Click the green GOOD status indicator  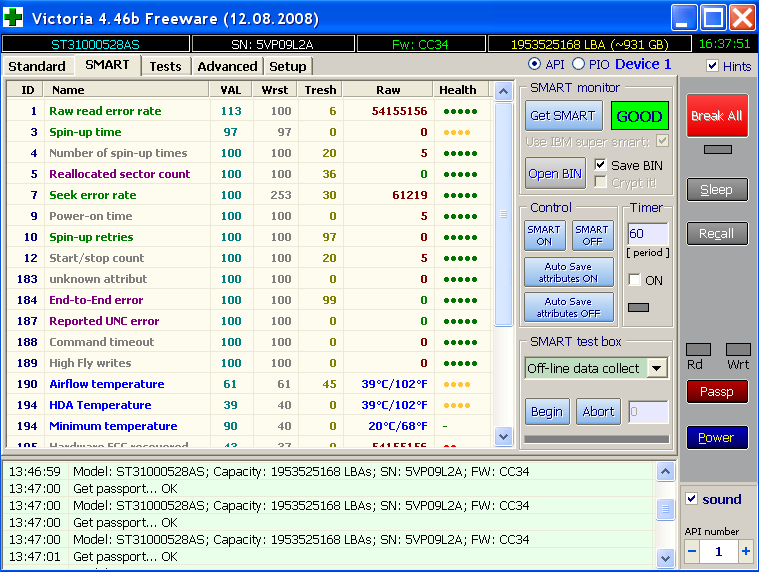click(639, 116)
